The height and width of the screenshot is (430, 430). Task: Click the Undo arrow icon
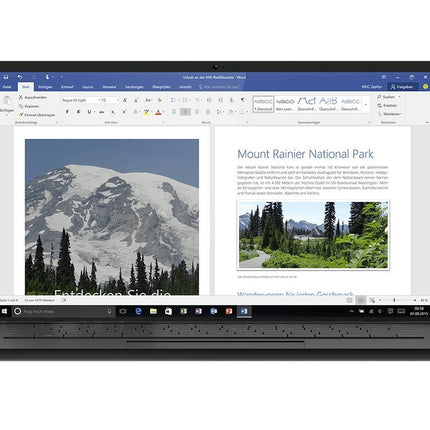[x=20, y=77]
